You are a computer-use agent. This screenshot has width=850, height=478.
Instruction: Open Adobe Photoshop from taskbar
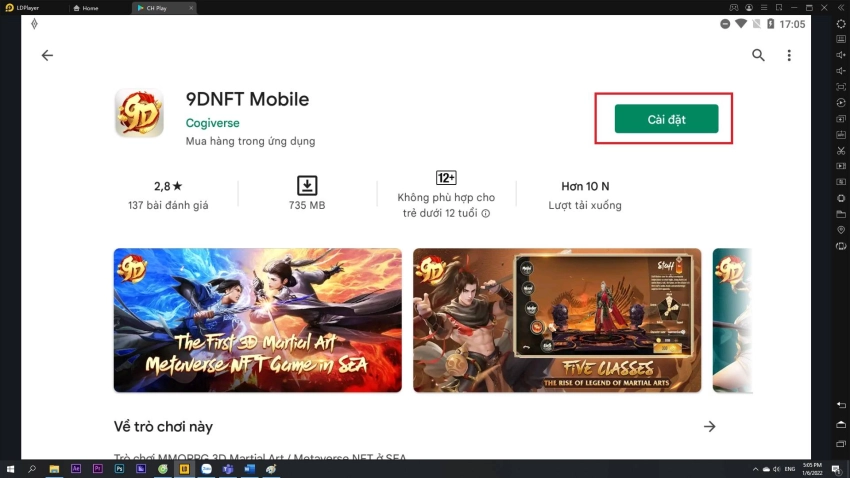click(119, 469)
